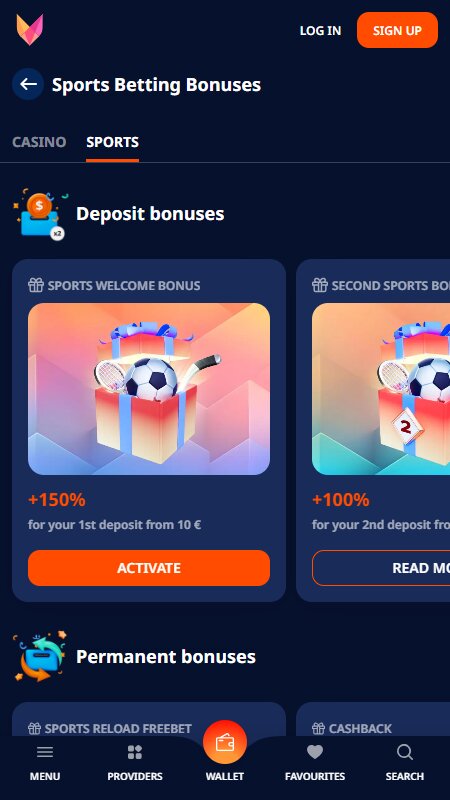The width and height of the screenshot is (450, 800).
Task: Click gift icon beside Sports Welcome Bonus
Action: (36, 285)
